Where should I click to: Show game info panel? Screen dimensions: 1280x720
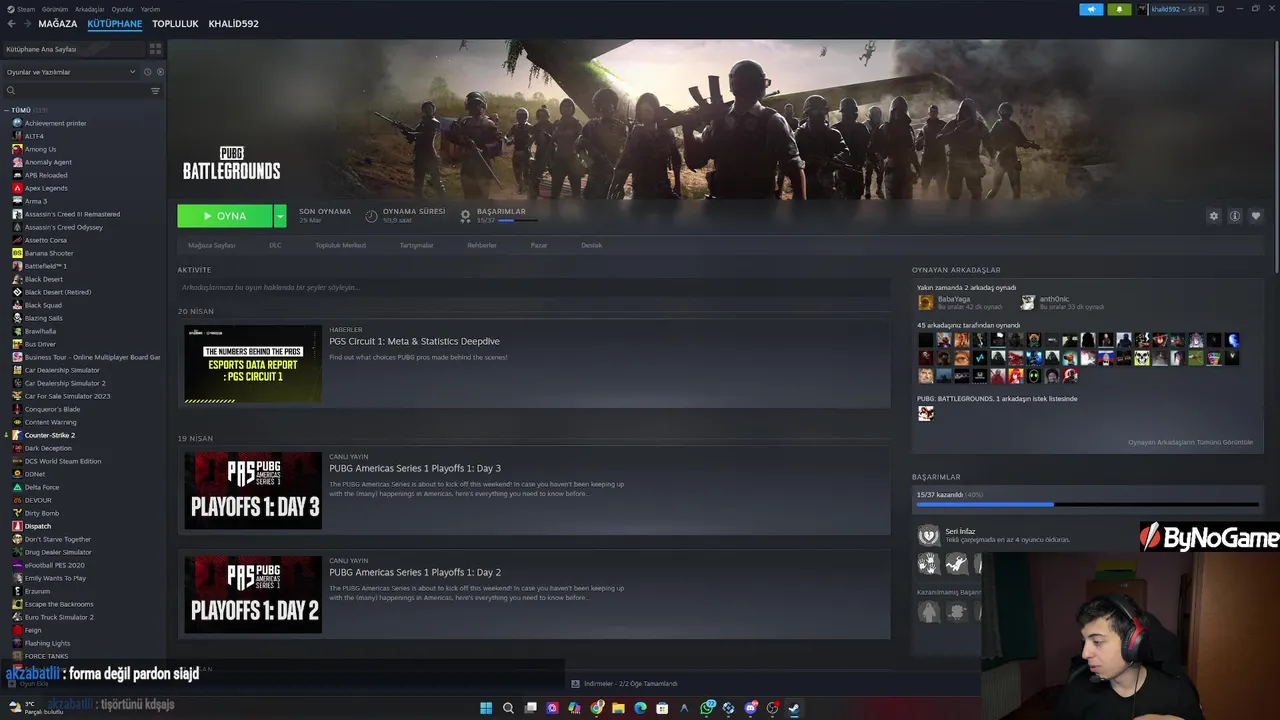click(1235, 216)
